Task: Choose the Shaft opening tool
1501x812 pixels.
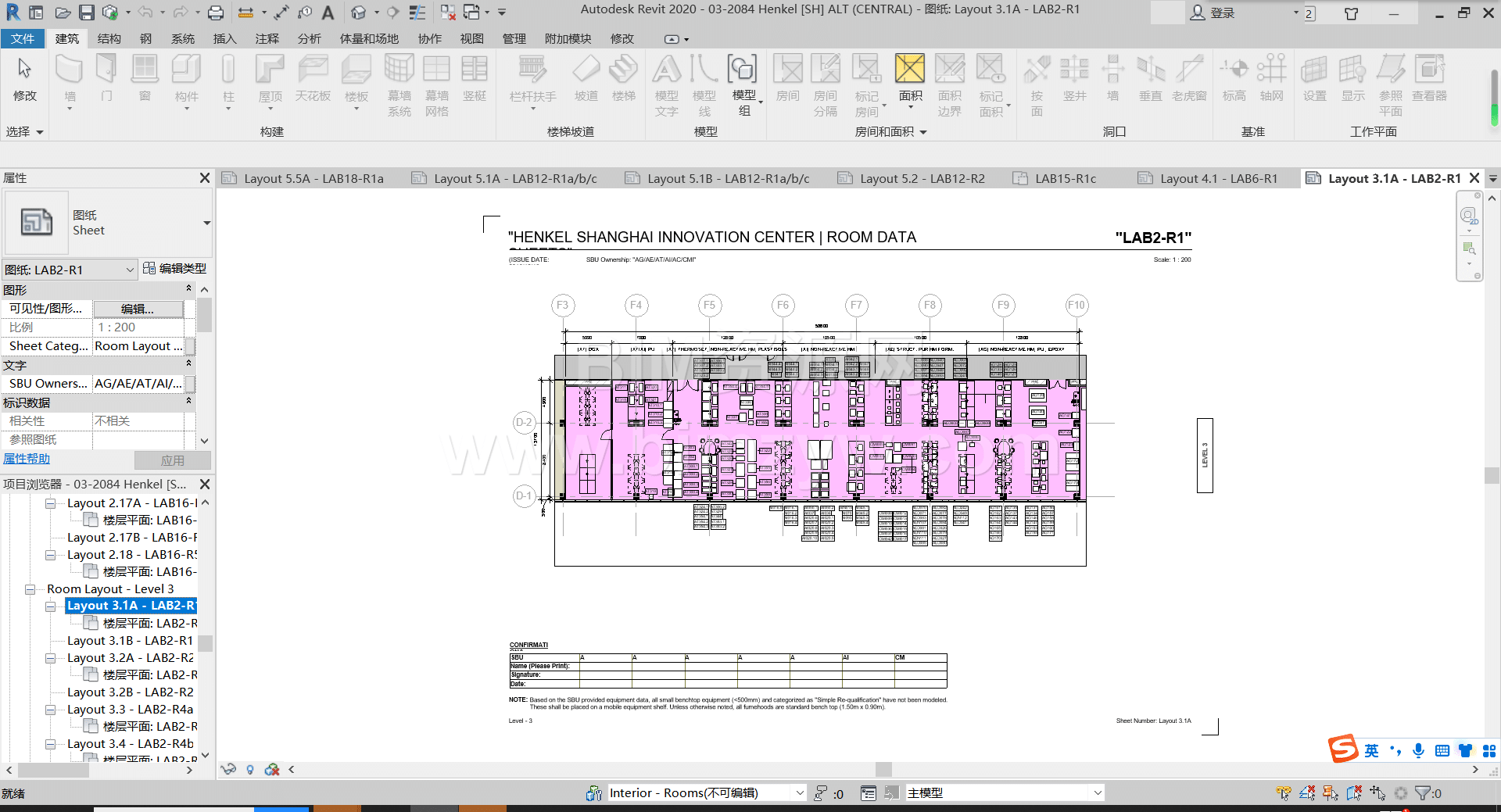Action: pyautogui.click(x=1075, y=77)
